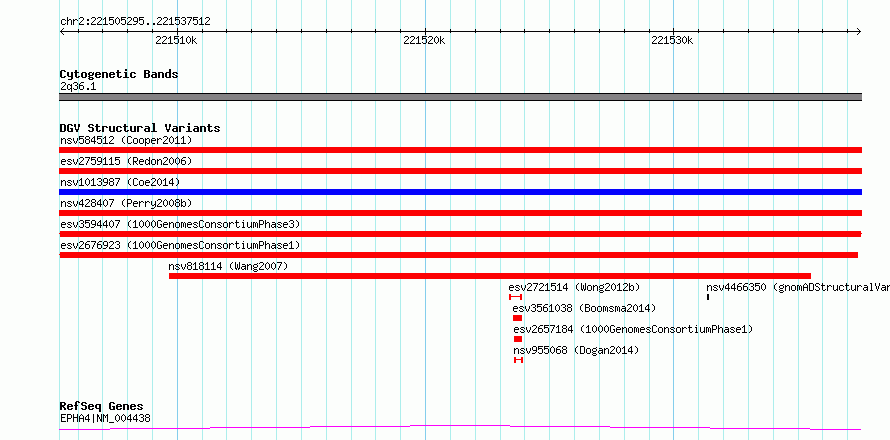Screen dimensions: 890x440
Task: Click the DGV Structural Variants track title
Action: (140, 128)
